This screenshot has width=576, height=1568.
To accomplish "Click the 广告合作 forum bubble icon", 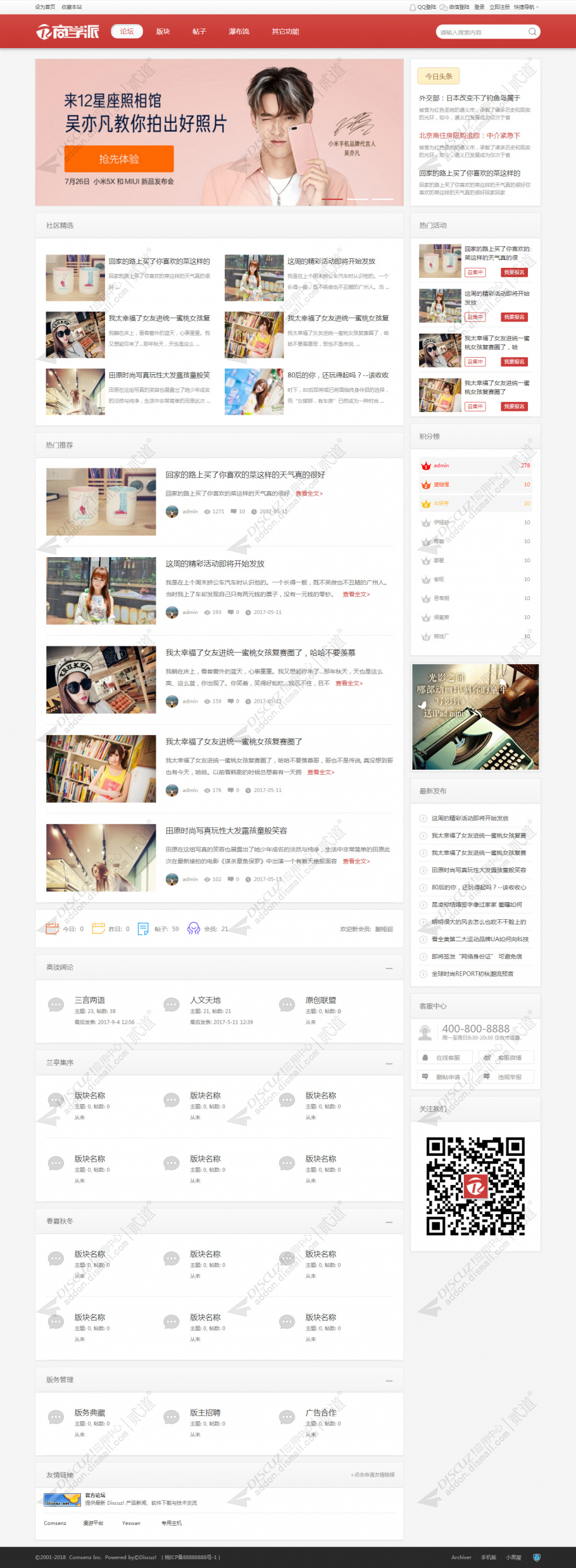I will (x=287, y=1416).
